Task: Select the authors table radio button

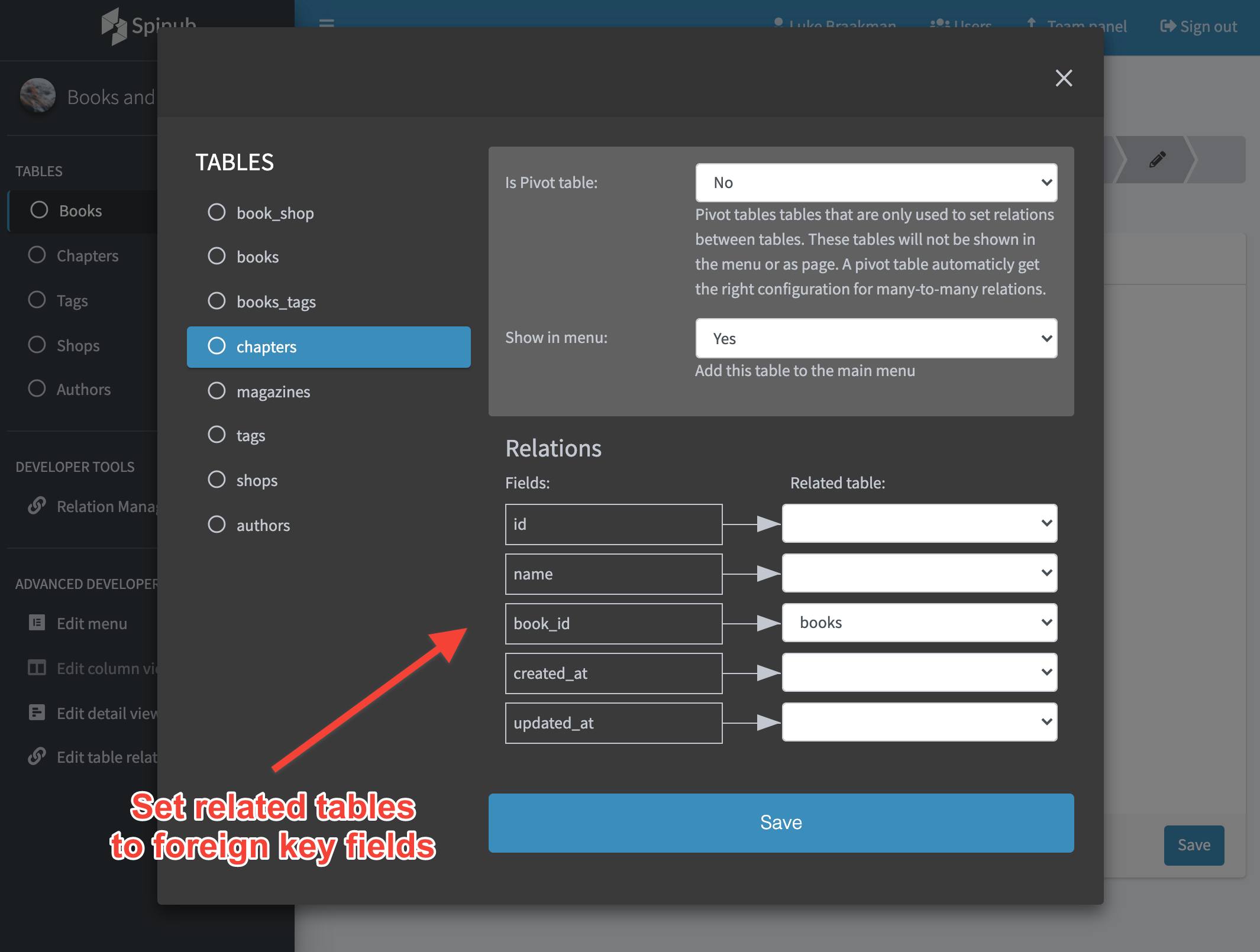Action: 217,524
